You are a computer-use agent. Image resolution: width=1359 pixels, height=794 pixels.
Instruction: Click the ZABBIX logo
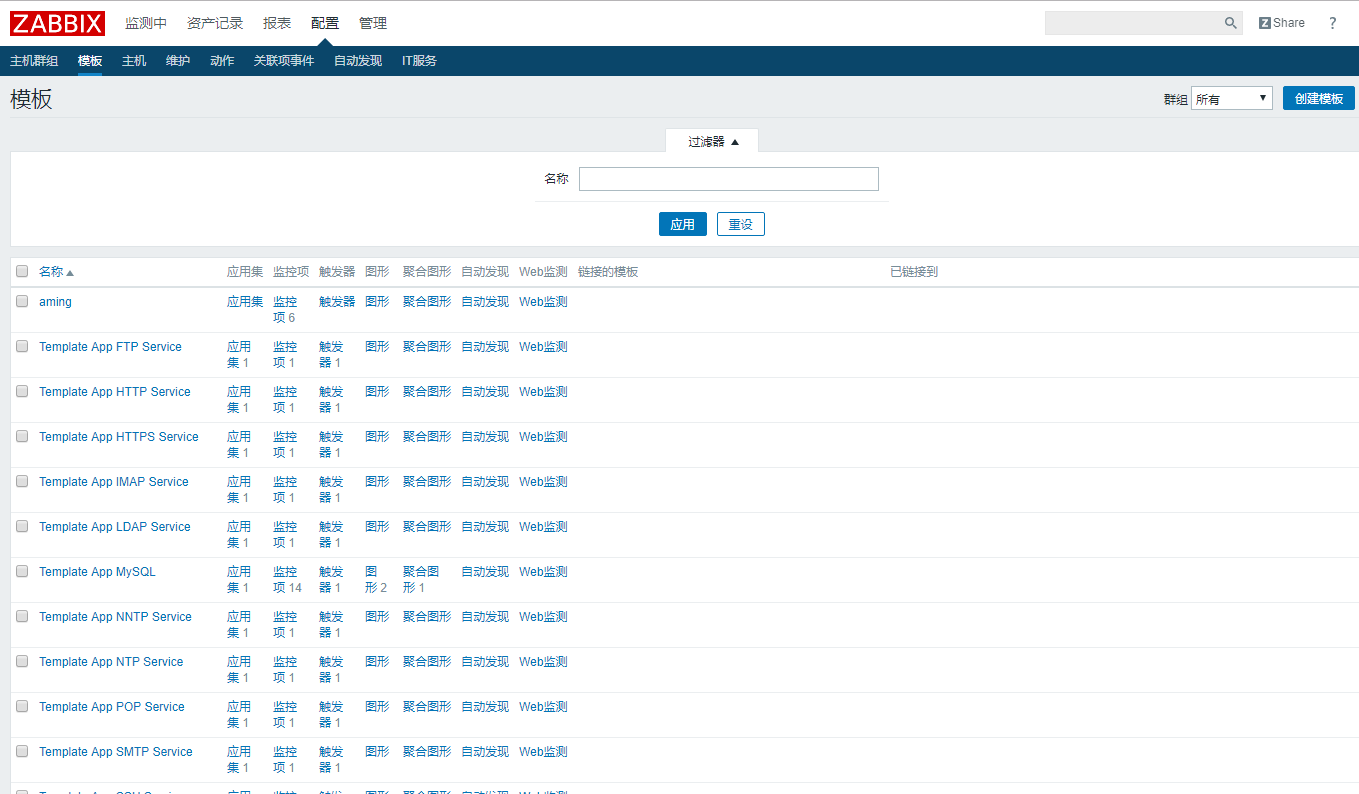point(57,23)
